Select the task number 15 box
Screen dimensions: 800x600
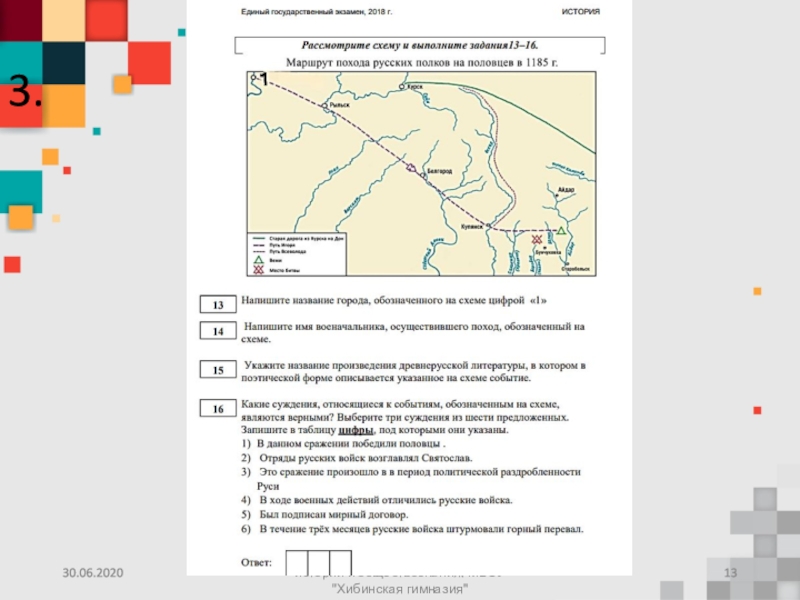(x=216, y=370)
